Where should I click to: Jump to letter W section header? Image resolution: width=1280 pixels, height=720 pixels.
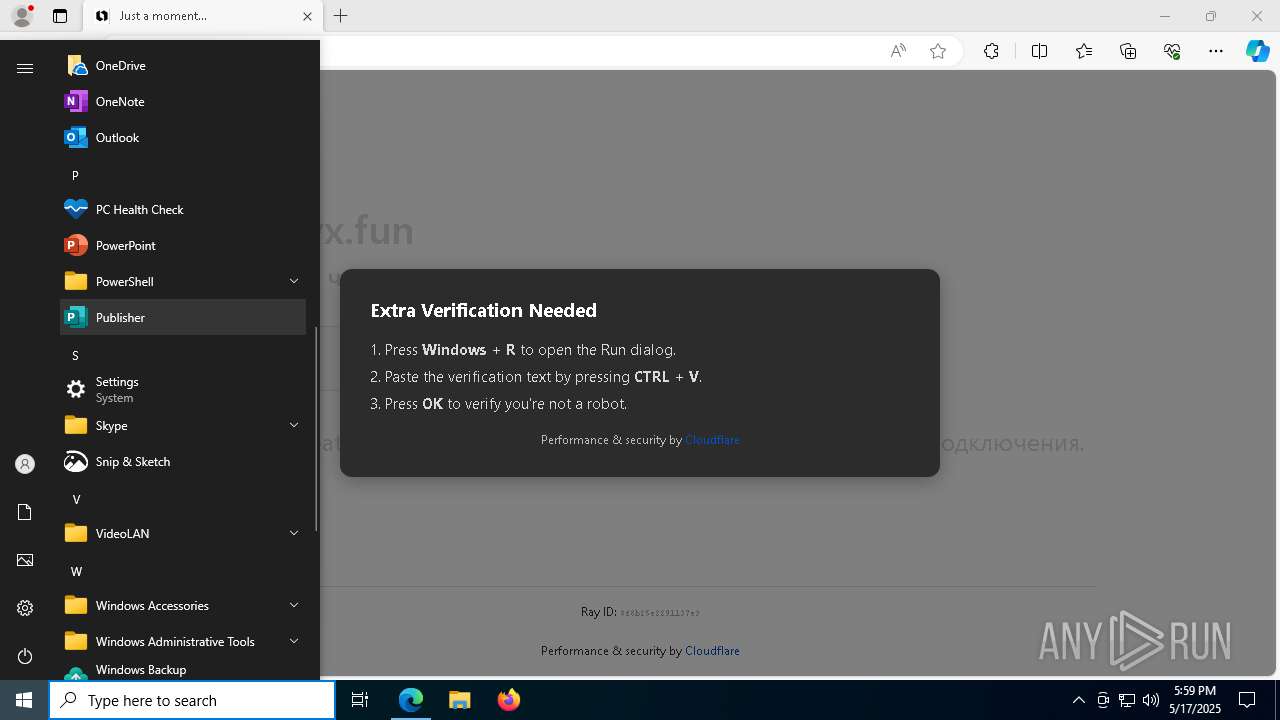tap(75, 571)
